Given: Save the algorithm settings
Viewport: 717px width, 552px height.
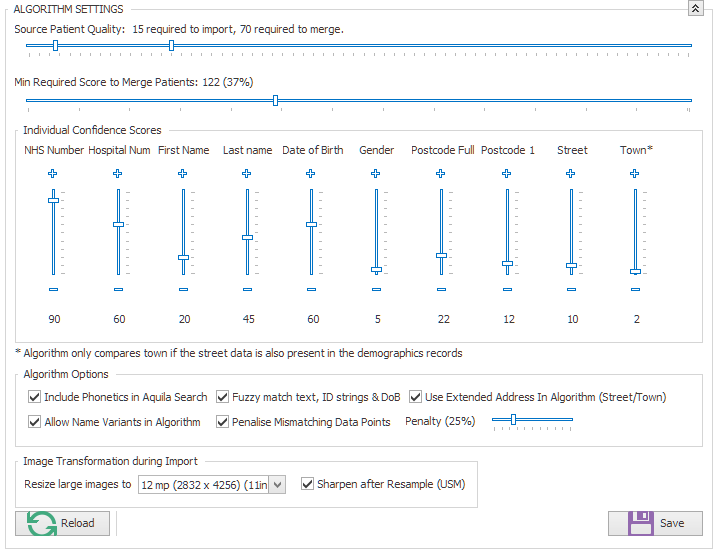Looking at the screenshot, I should 655,523.
